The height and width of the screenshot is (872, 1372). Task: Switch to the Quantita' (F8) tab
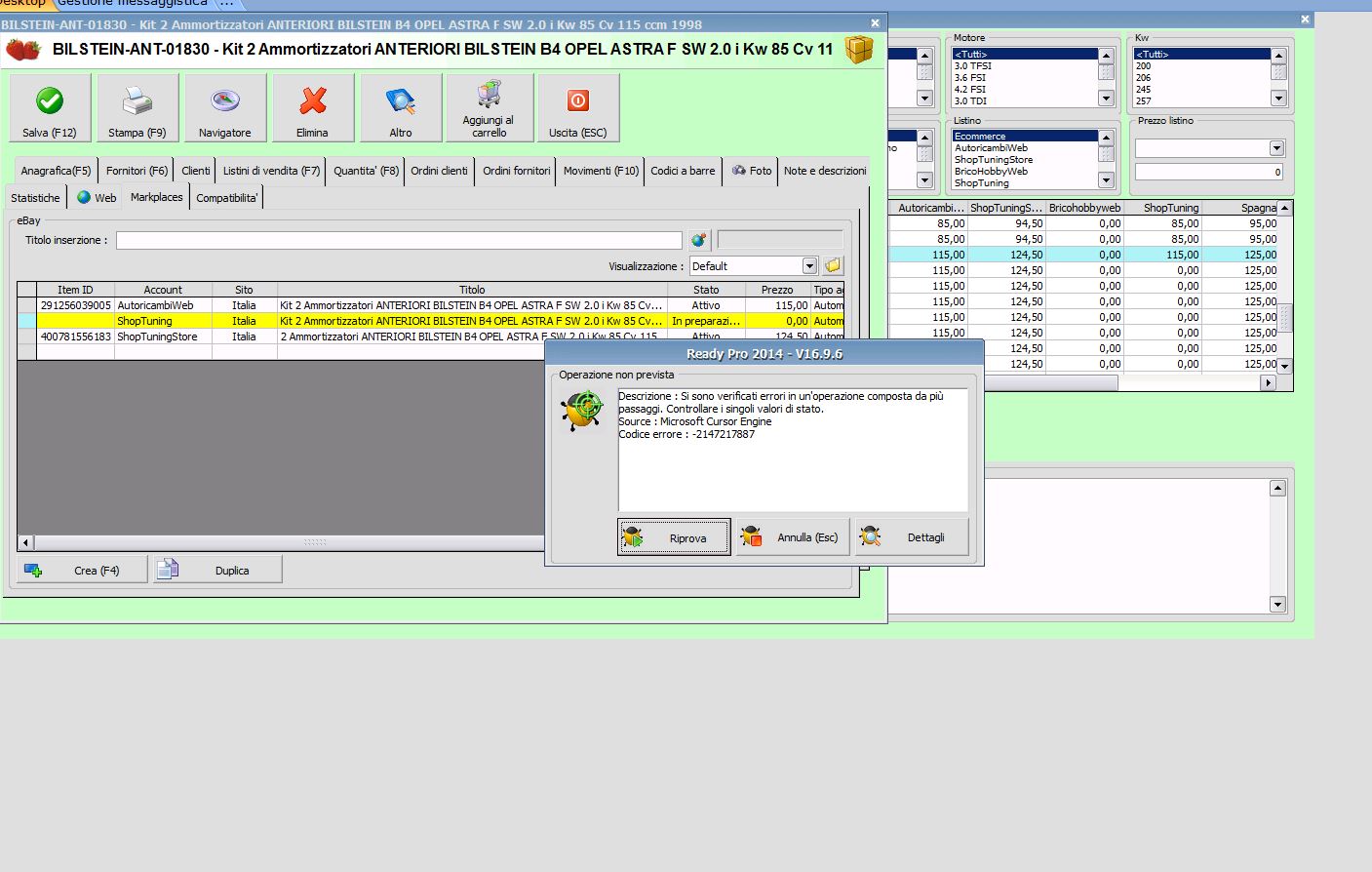(366, 171)
